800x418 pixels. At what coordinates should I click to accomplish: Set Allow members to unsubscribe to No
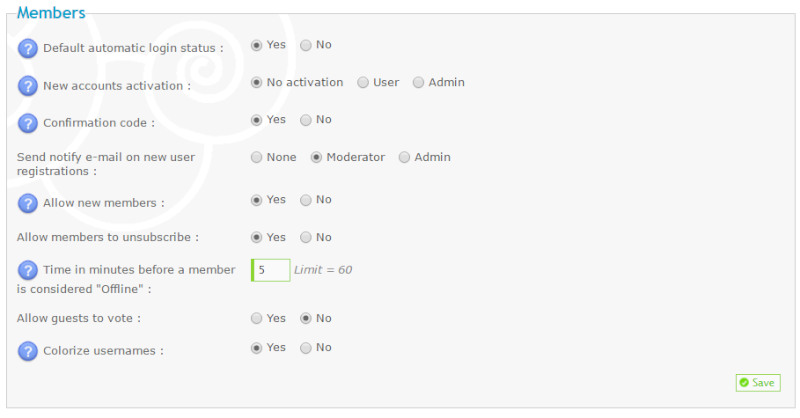306,237
